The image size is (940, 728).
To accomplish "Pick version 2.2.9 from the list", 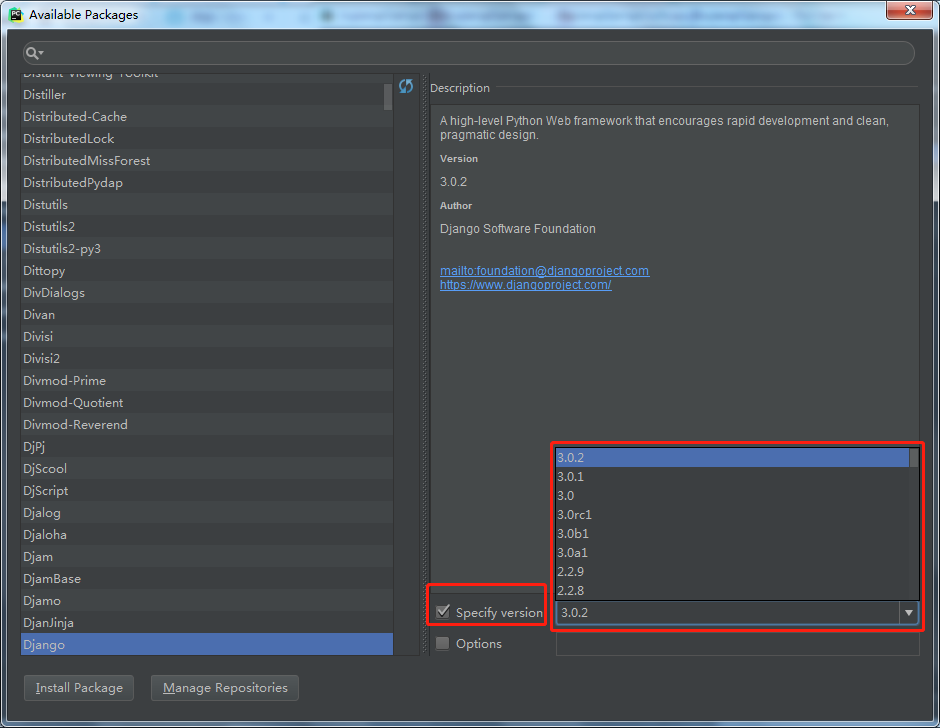I will click(x=732, y=571).
